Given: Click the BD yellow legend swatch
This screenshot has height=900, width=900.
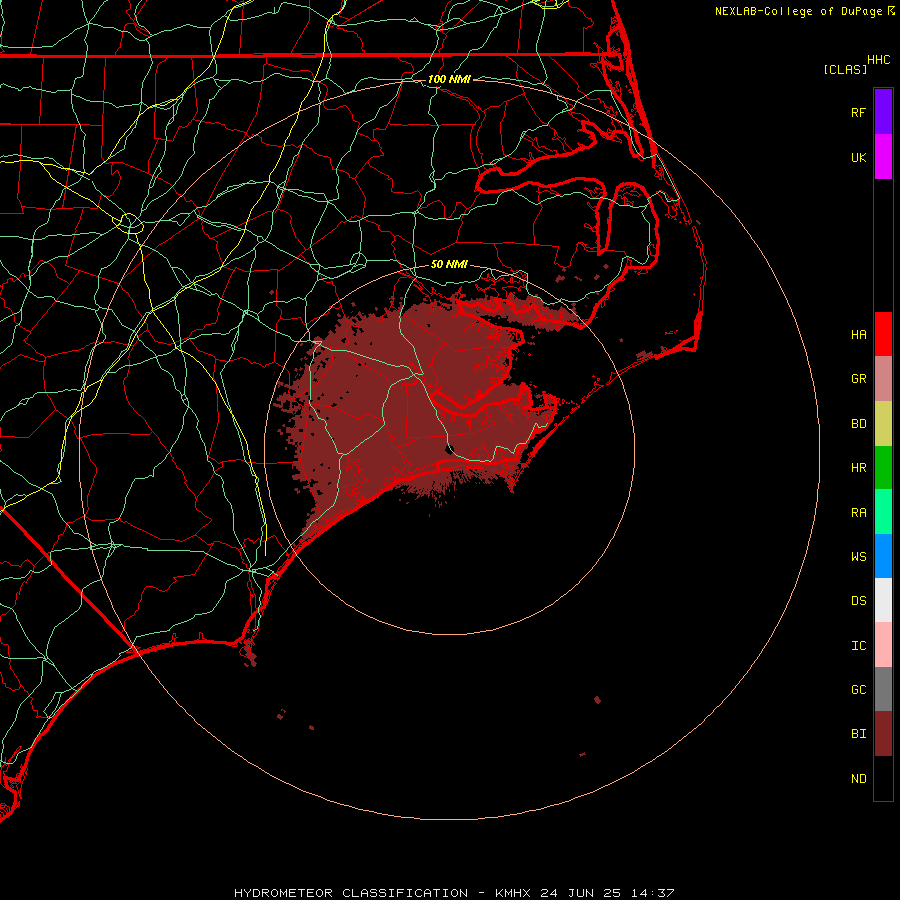Looking at the screenshot, I should 883,424.
